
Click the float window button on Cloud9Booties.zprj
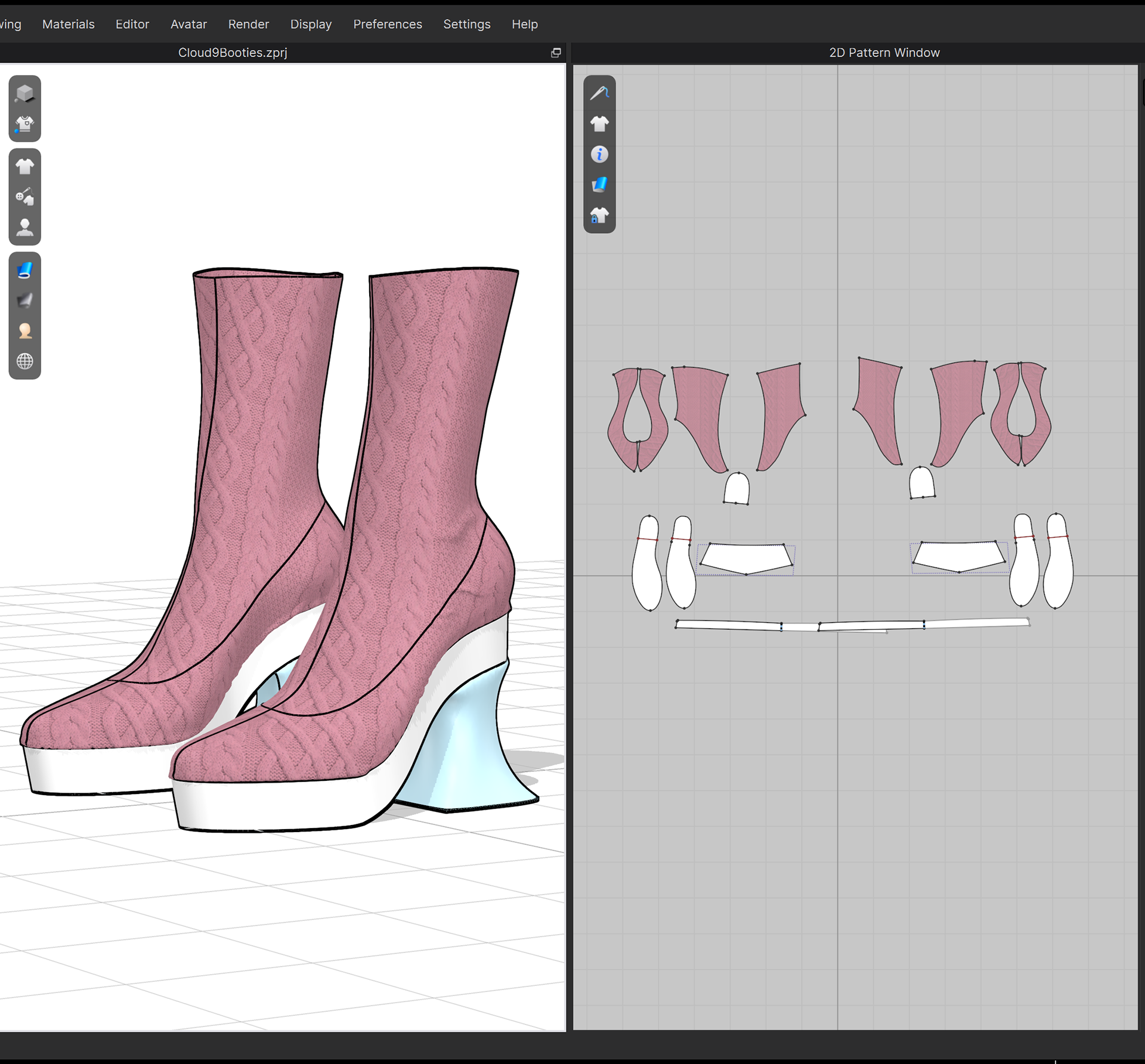(555, 52)
